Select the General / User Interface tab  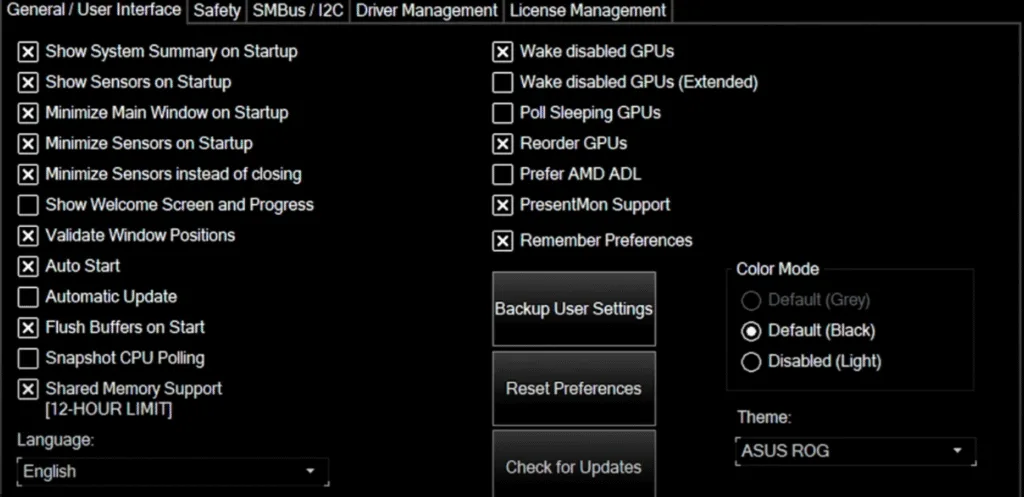tap(93, 10)
